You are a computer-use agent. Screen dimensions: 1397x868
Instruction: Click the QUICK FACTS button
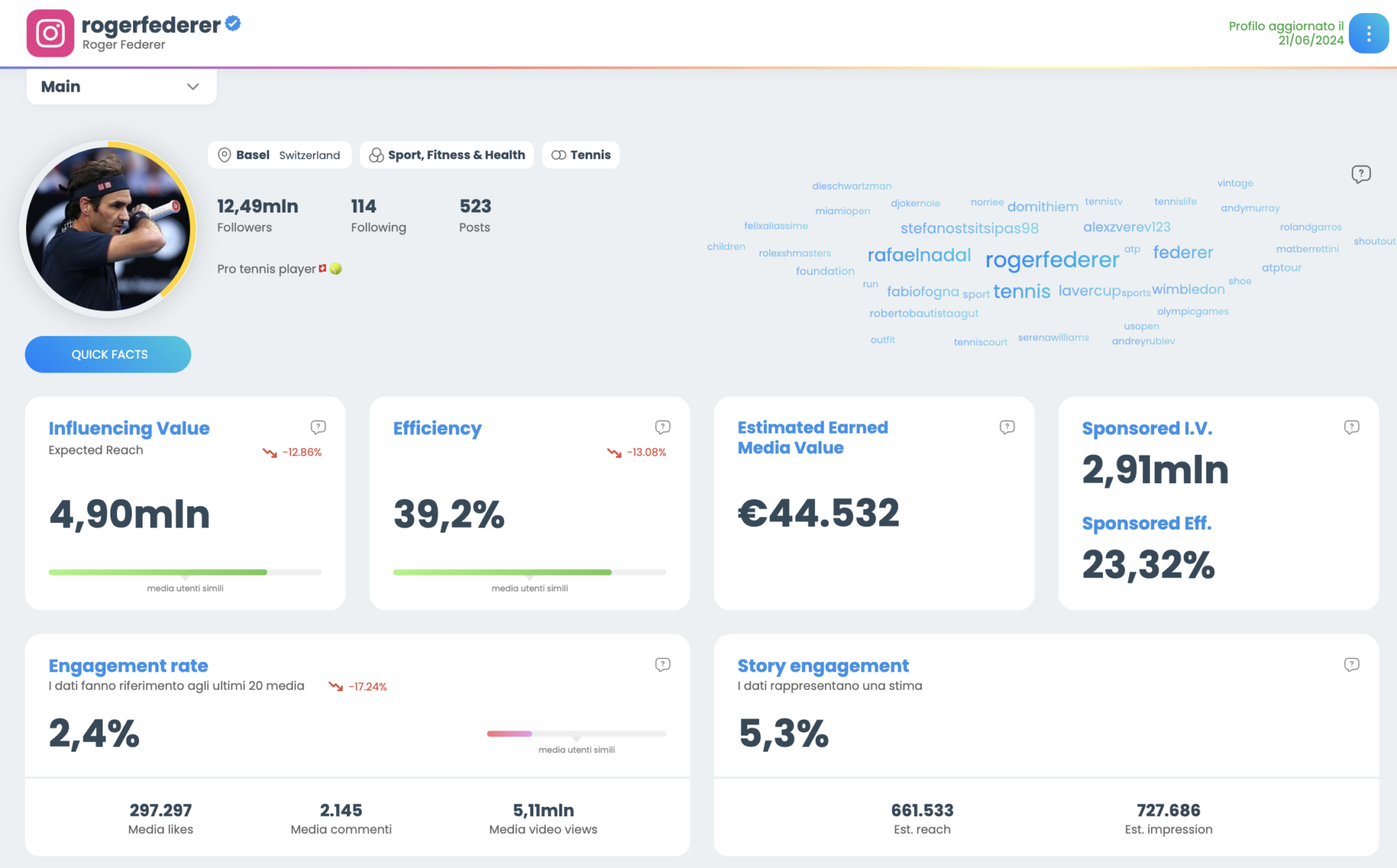coord(108,354)
